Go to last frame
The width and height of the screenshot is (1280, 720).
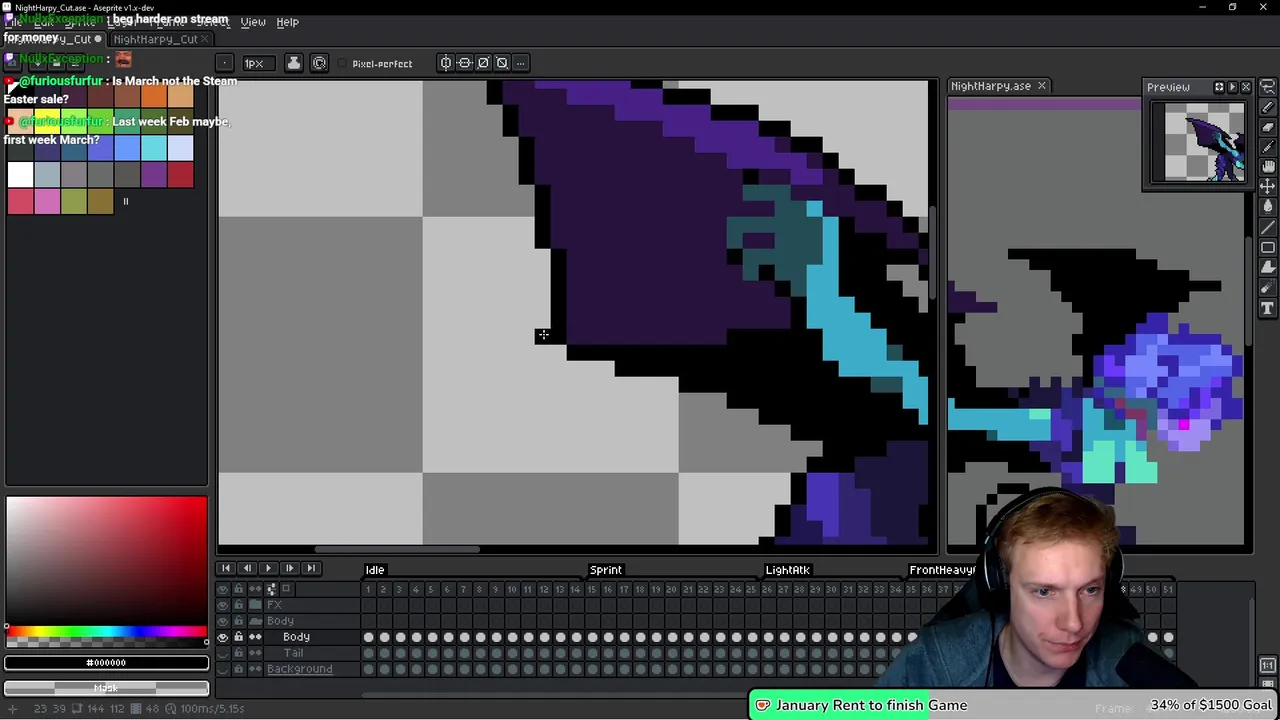tap(310, 568)
